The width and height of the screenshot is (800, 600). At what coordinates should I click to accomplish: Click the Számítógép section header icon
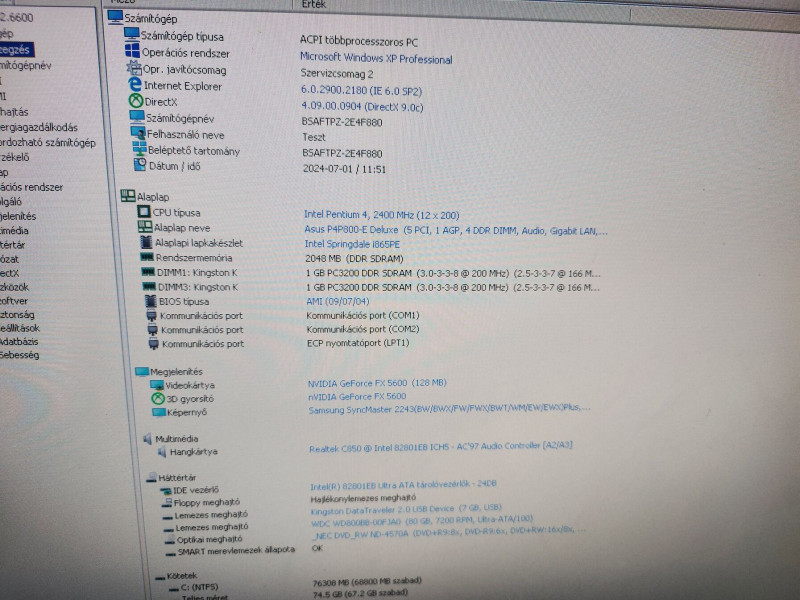[115, 17]
